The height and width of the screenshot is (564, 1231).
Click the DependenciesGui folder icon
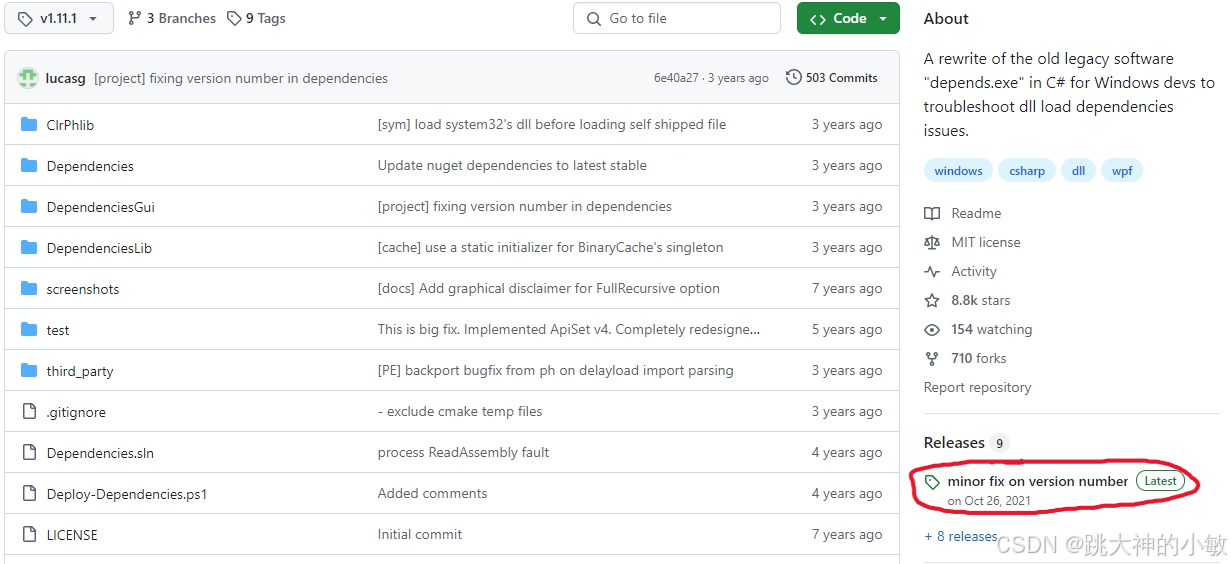29,207
